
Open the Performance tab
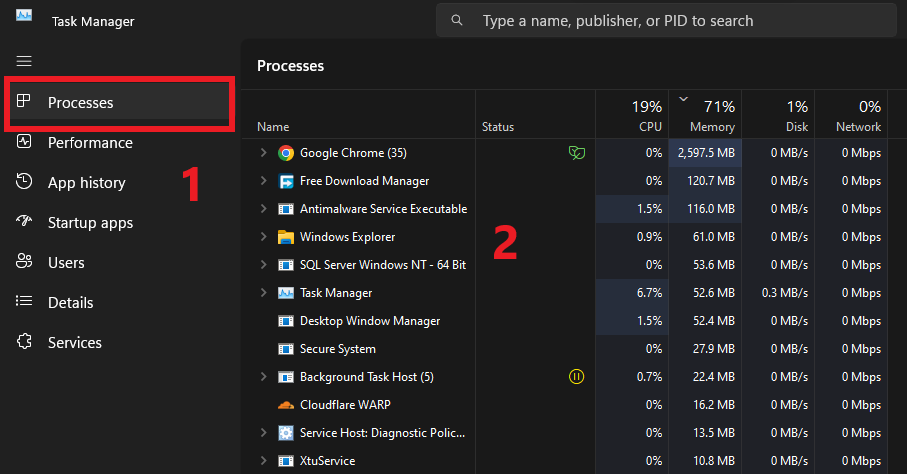(x=90, y=143)
